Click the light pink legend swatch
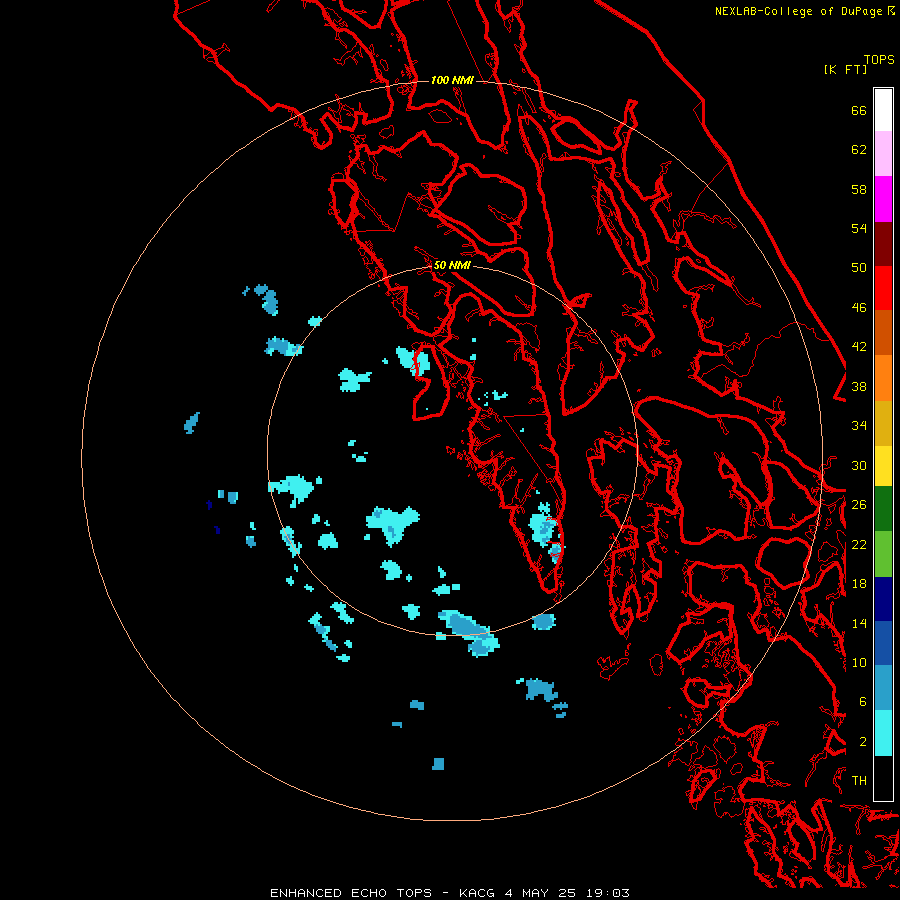 883,154
